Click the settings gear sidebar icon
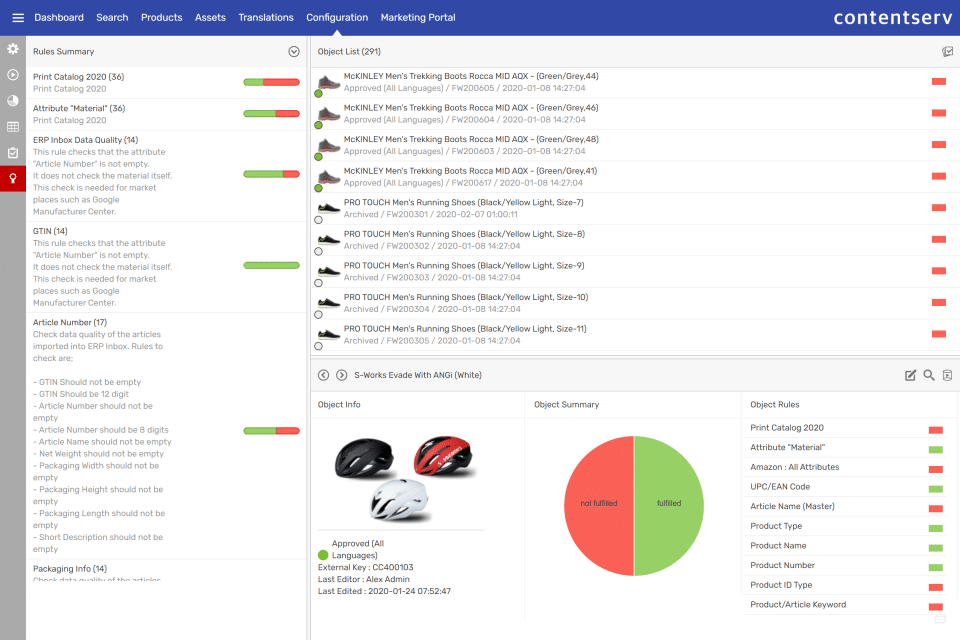The width and height of the screenshot is (960, 640). point(13,48)
